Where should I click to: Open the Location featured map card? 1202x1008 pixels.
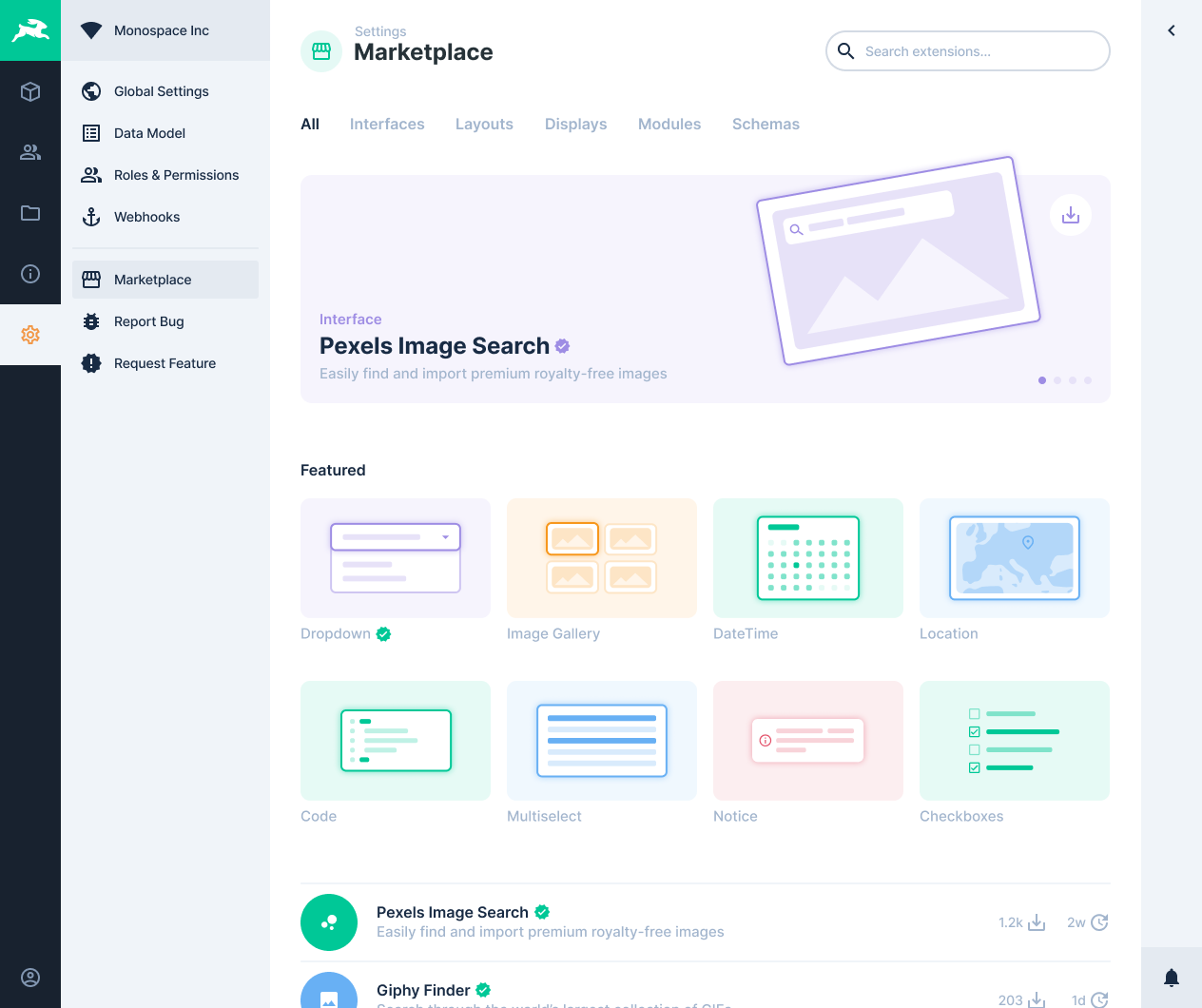(1015, 558)
